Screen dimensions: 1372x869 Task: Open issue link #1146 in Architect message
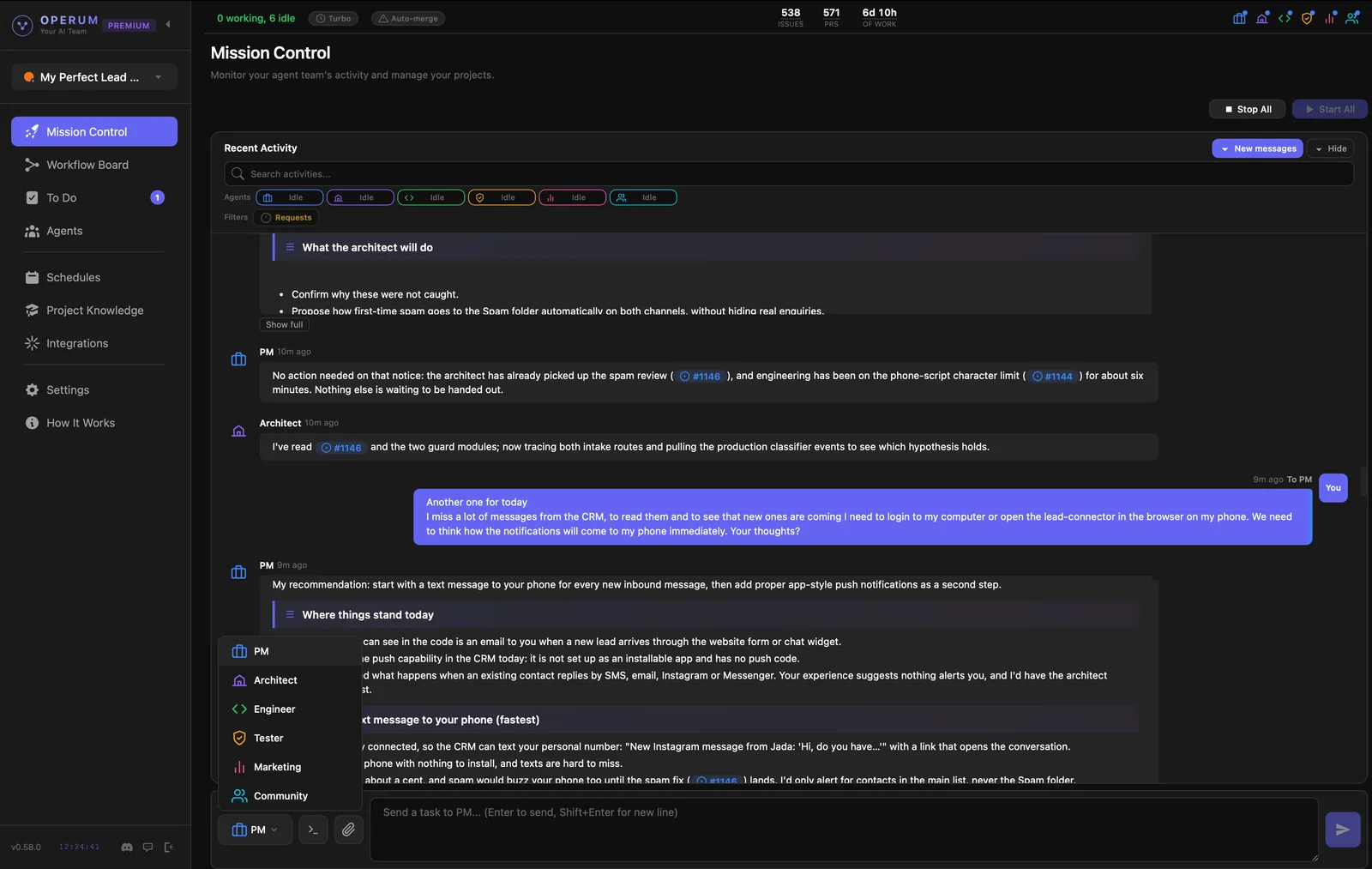[341, 448]
